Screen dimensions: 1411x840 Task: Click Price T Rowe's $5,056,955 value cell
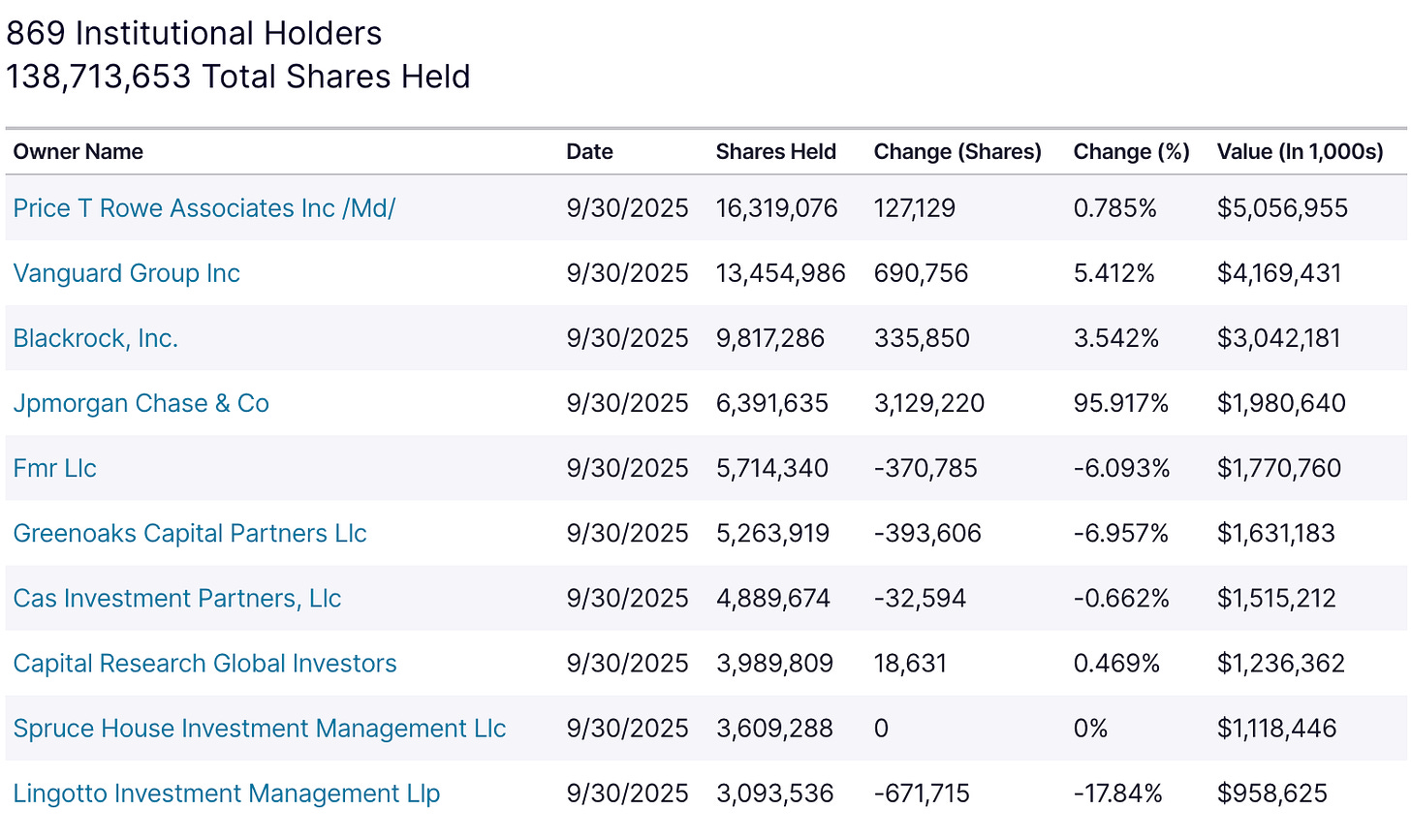1281,208
